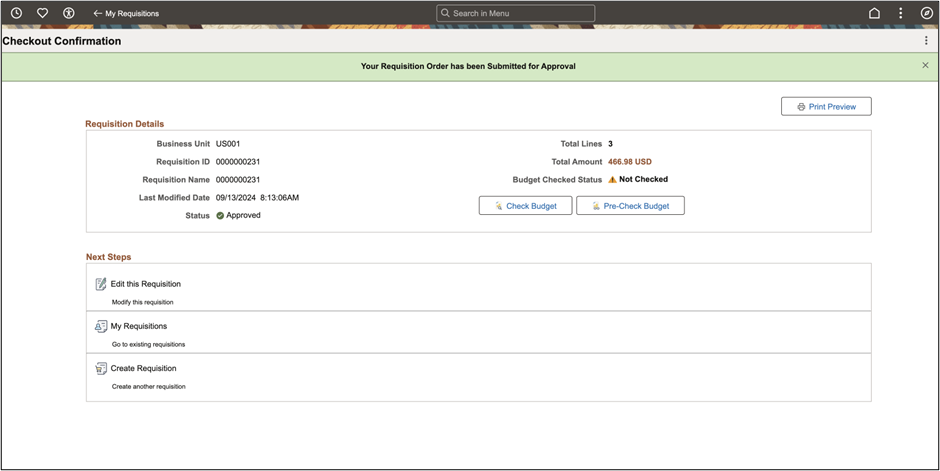The height and width of the screenshot is (471, 940).
Task: Go back to My Requisitions
Action: pyautogui.click(x=126, y=13)
